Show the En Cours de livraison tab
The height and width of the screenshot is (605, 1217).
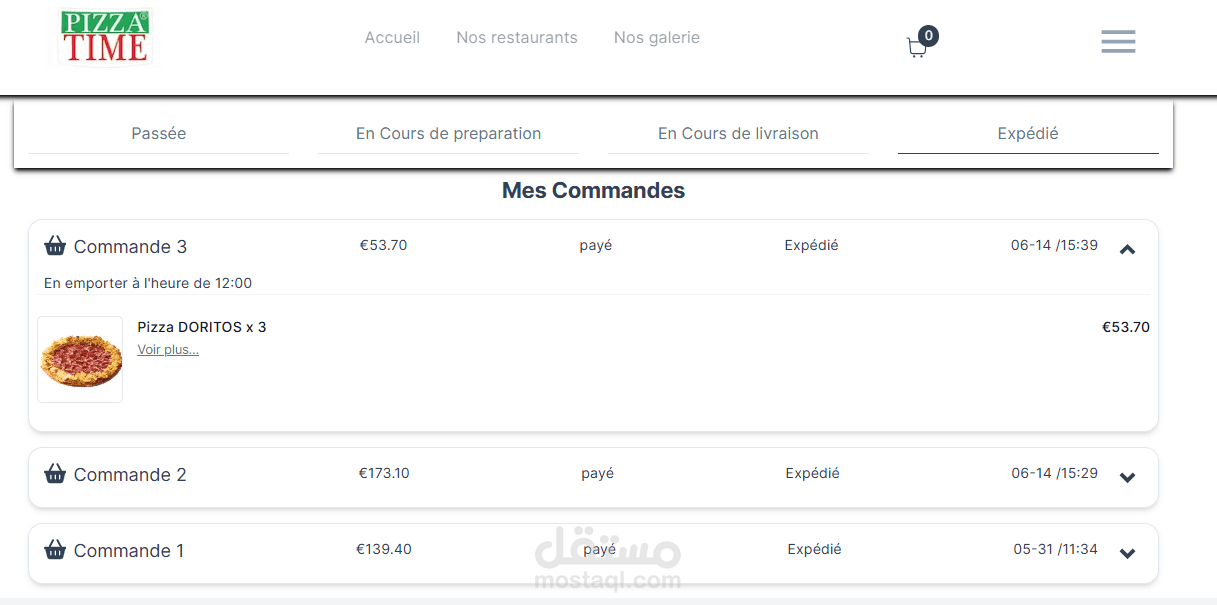[738, 134]
